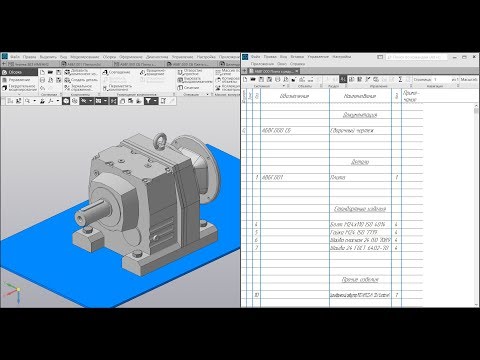Open Оформление menu in left window
Viewport: 480px width, 360px height.
click(x=131, y=57)
